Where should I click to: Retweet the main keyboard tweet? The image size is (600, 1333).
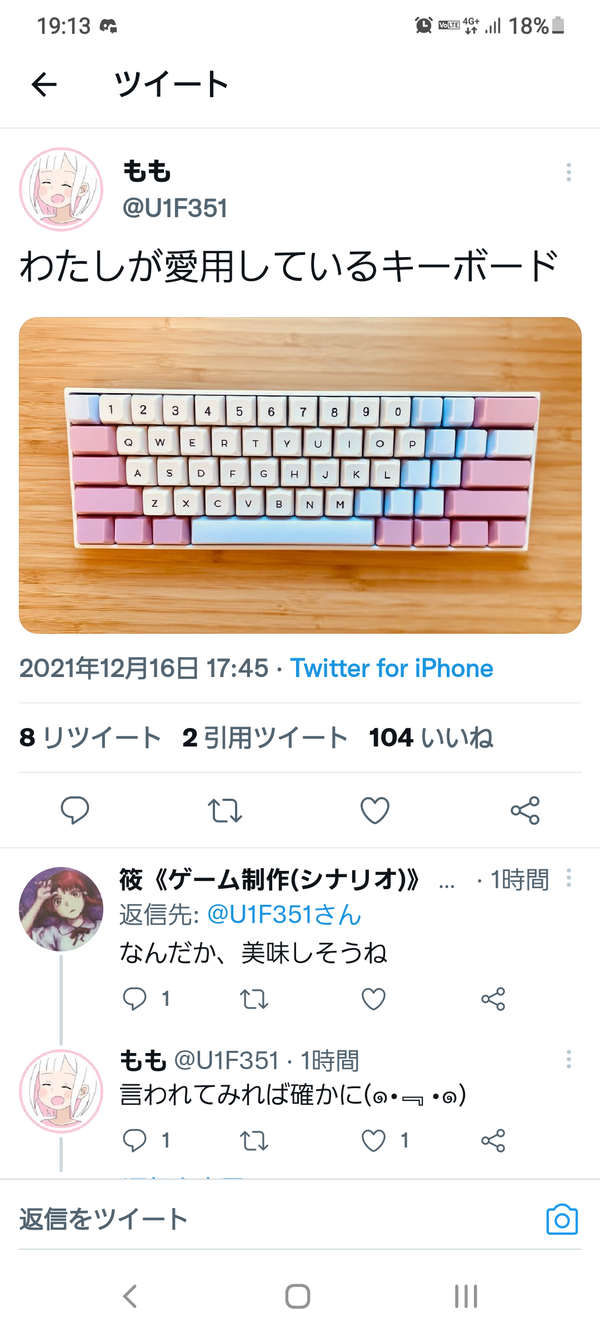pyautogui.click(x=225, y=810)
